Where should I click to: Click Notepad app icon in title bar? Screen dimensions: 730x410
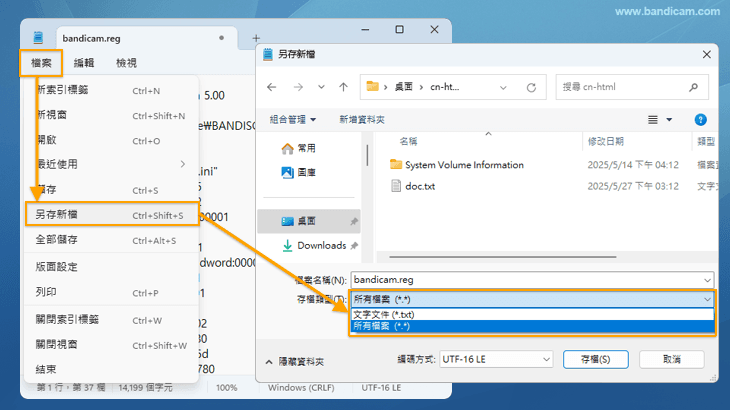tap(38, 38)
